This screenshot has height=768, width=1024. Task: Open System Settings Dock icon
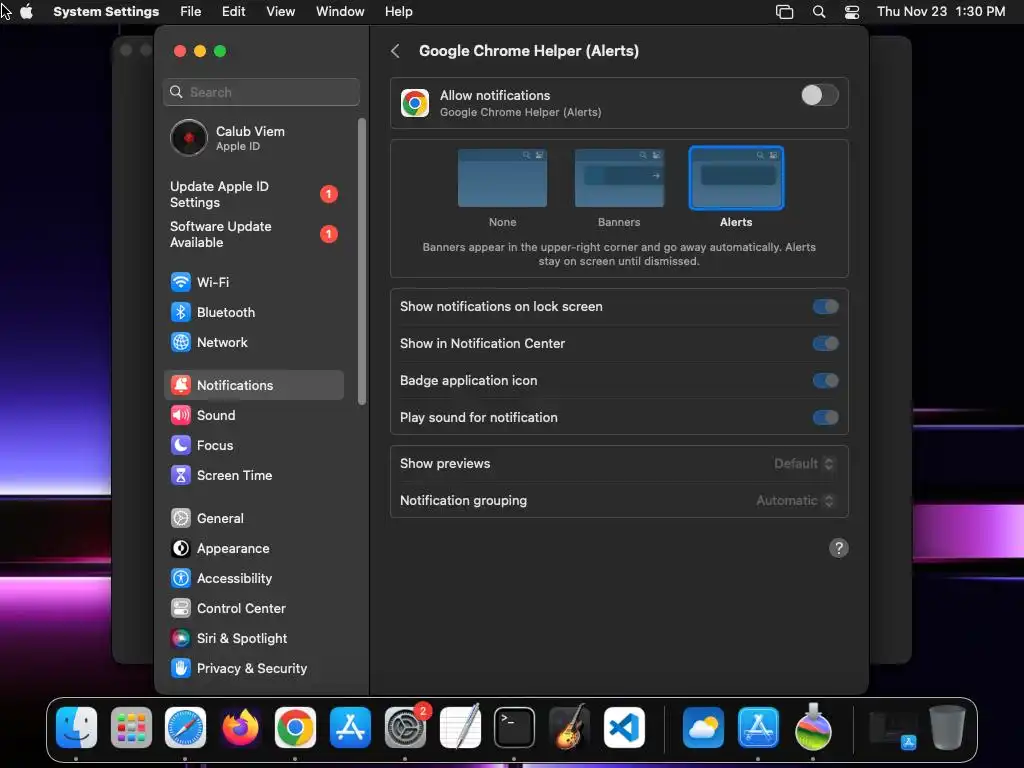point(405,728)
